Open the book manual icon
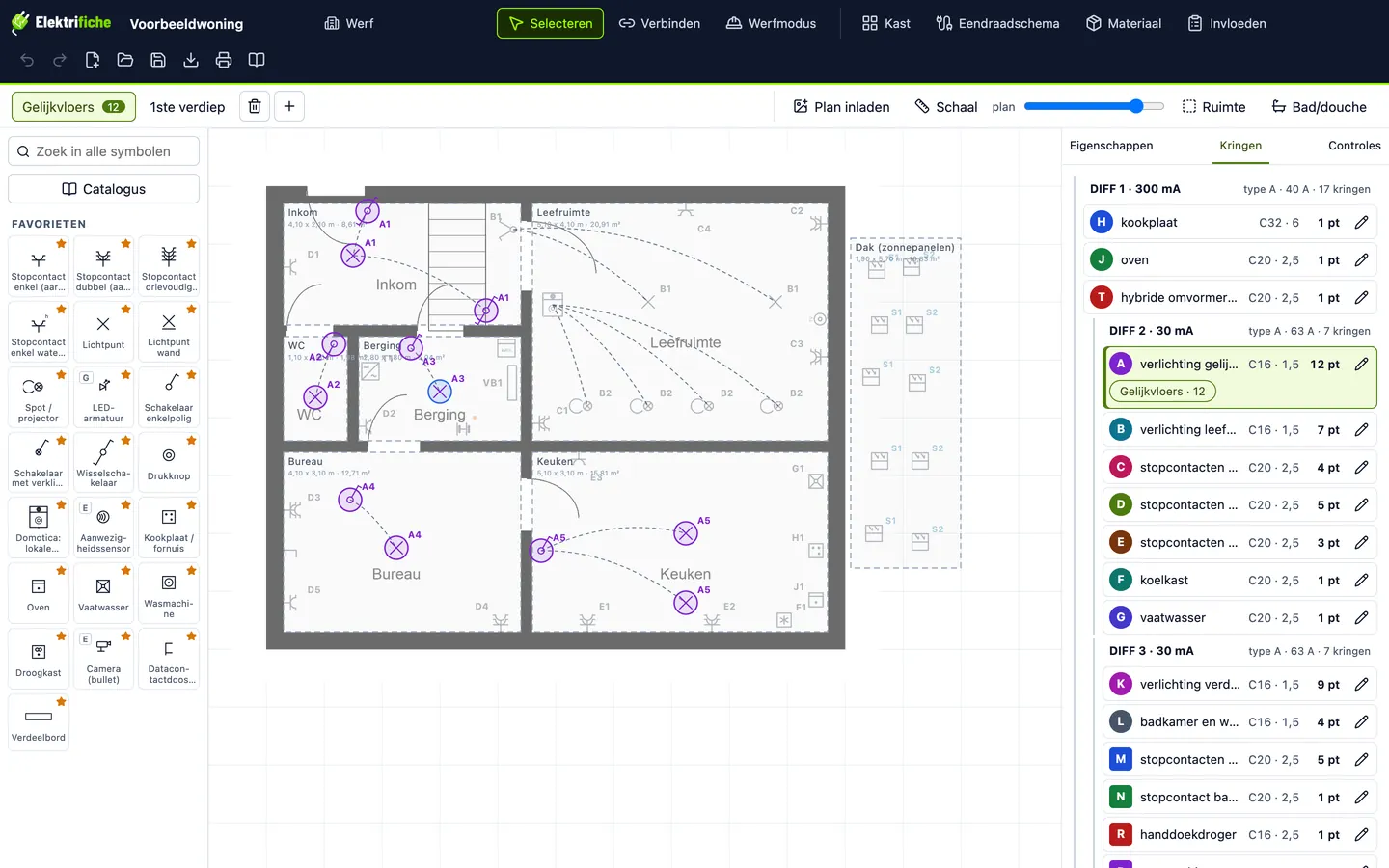 (x=257, y=60)
